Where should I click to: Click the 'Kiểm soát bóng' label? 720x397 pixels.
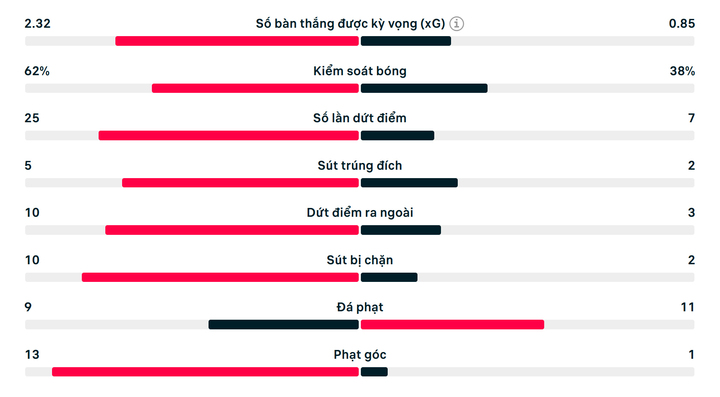tap(360, 71)
